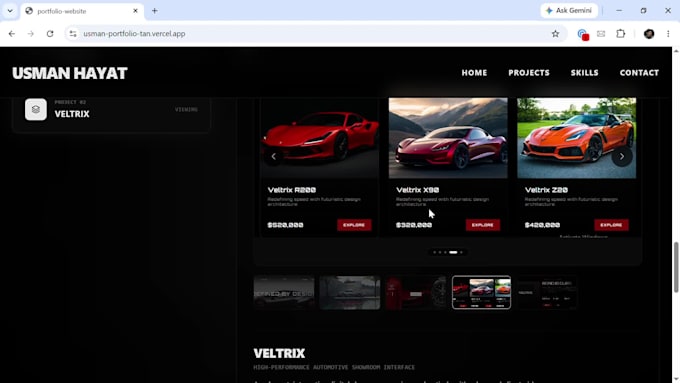Open the second gray car preview thumbnail

click(x=350, y=293)
